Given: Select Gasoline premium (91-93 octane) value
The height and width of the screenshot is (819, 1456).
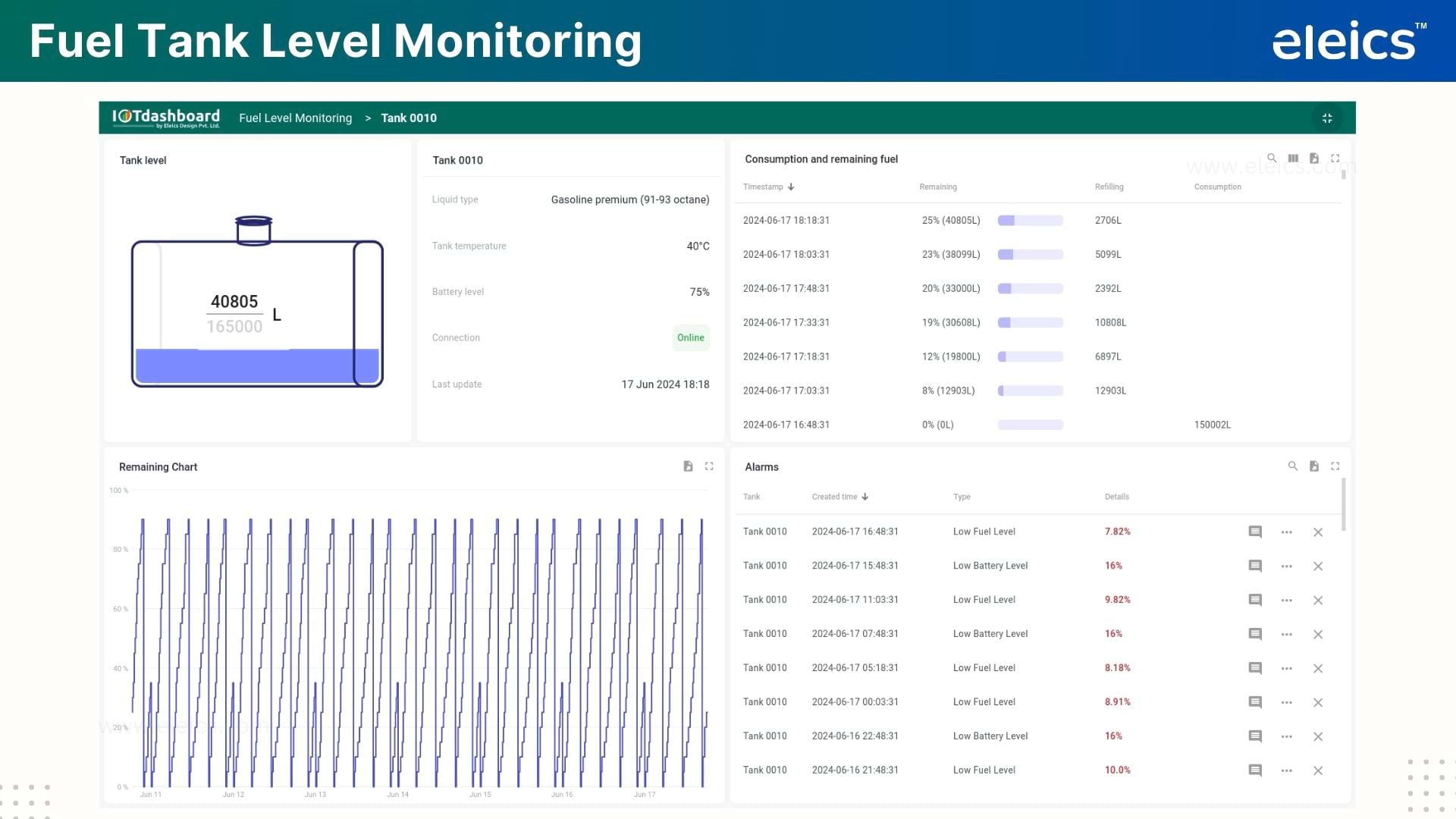Looking at the screenshot, I should 630,199.
